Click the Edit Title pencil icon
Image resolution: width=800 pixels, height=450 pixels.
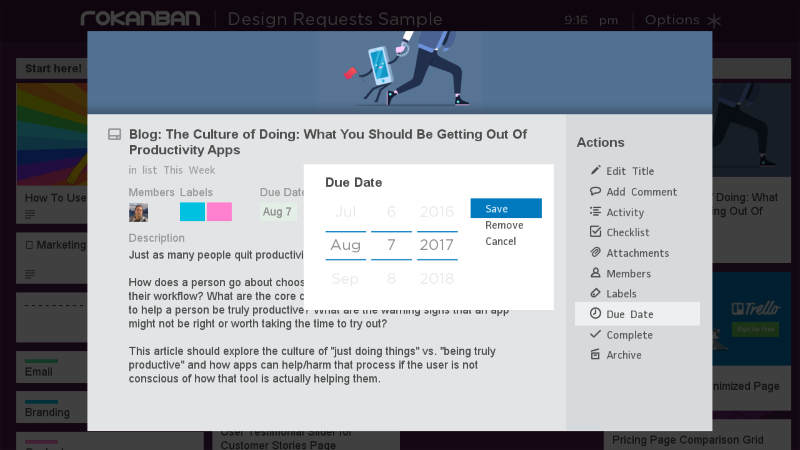click(596, 171)
